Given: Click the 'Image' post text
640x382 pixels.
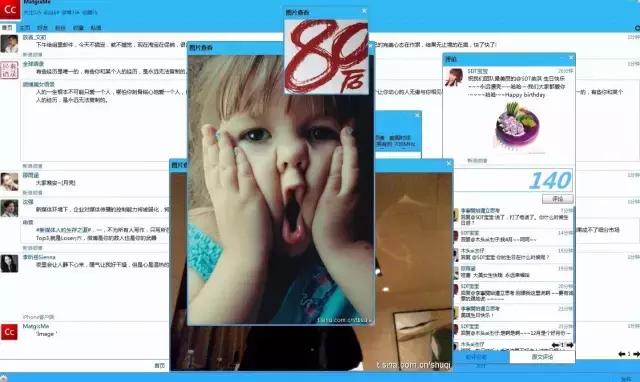Looking at the screenshot, I should point(47,334).
